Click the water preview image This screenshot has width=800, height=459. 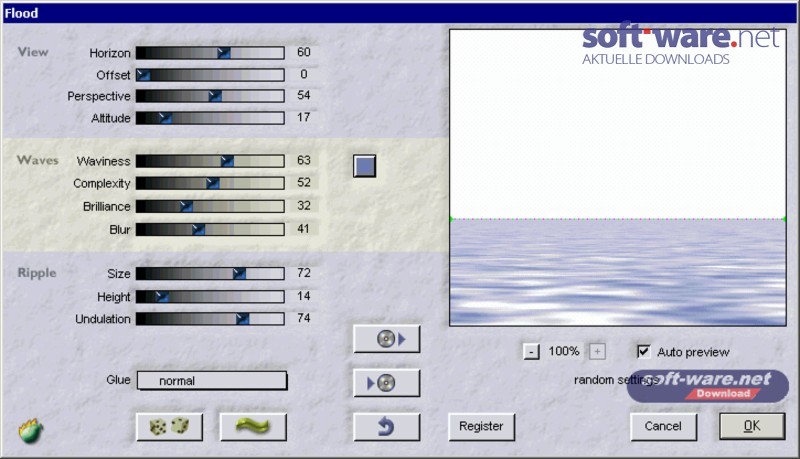(618, 177)
